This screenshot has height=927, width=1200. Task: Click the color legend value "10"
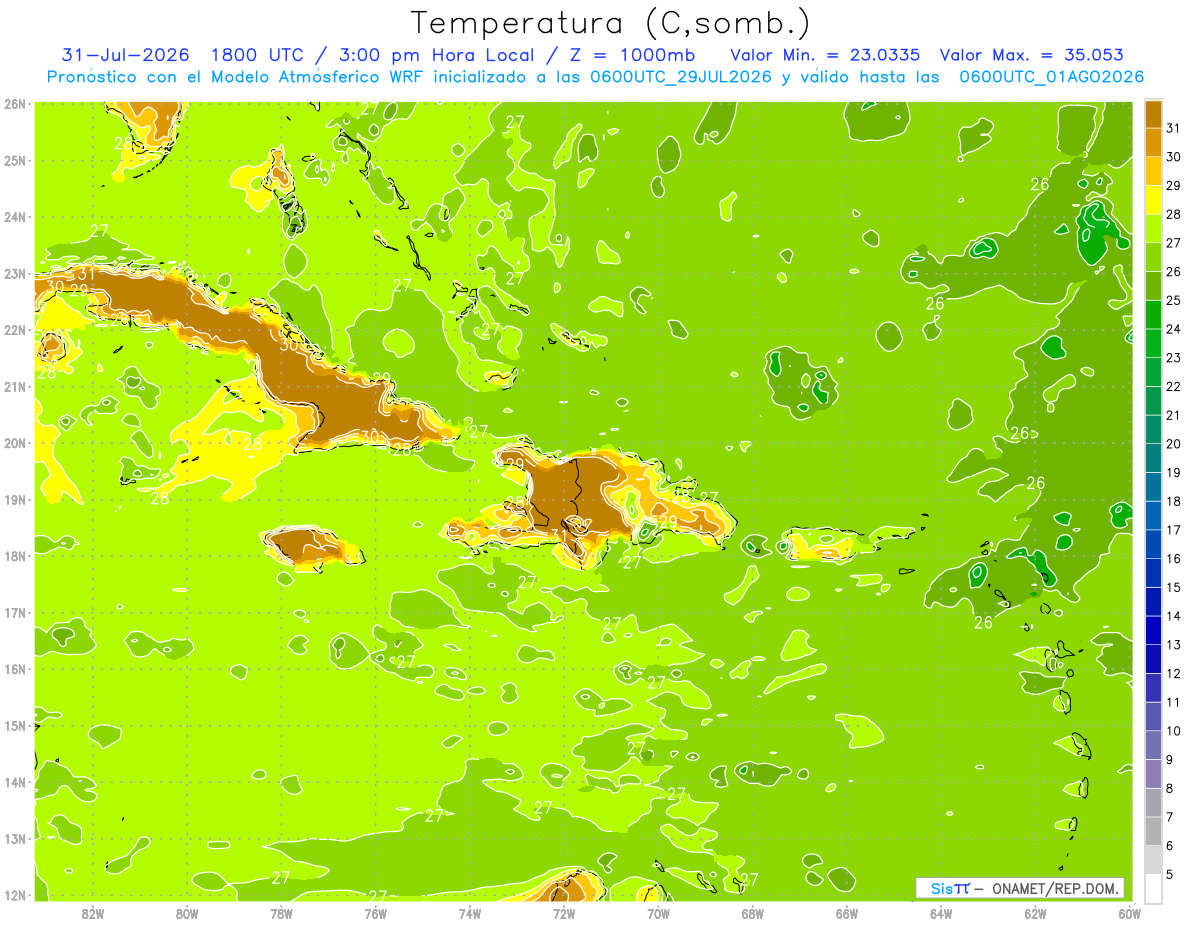[x=1173, y=731]
